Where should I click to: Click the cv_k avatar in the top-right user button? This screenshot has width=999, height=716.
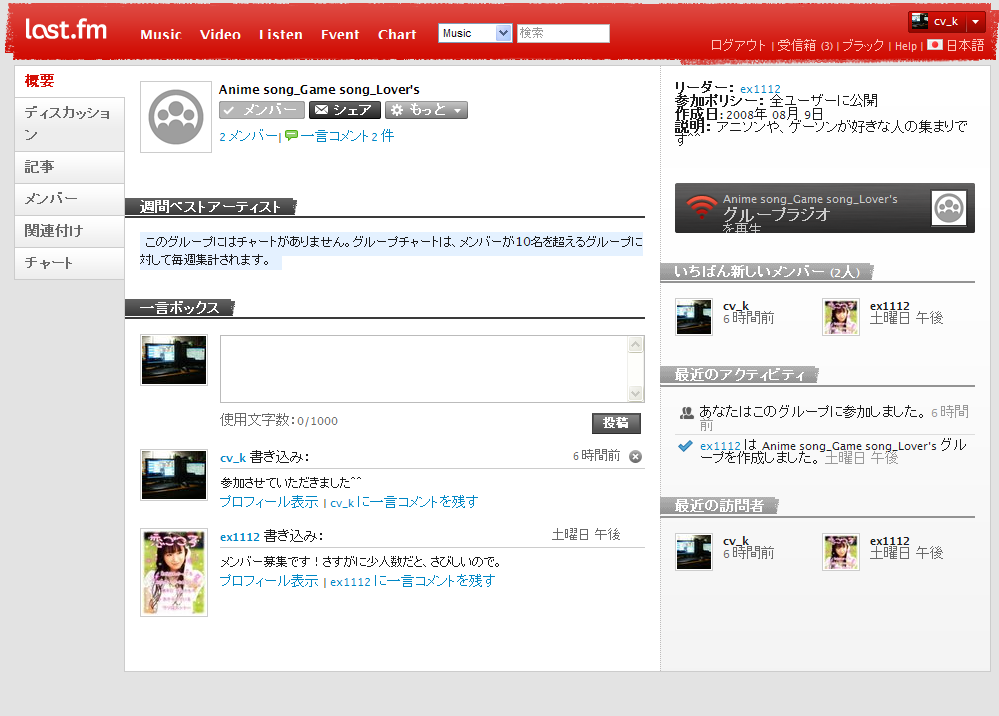click(x=919, y=21)
